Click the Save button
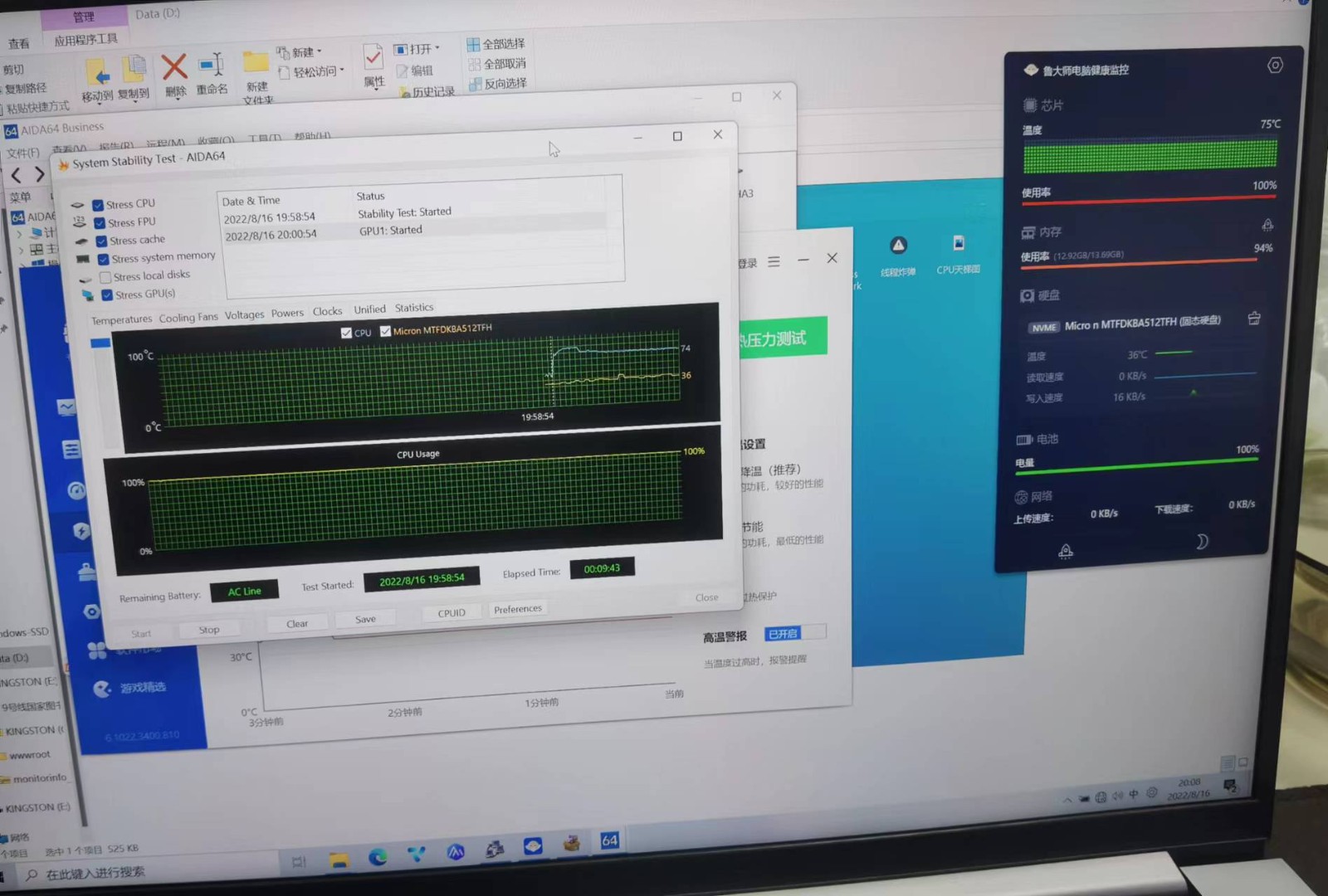The height and width of the screenshot is (896, 1328). click(365, 620)
